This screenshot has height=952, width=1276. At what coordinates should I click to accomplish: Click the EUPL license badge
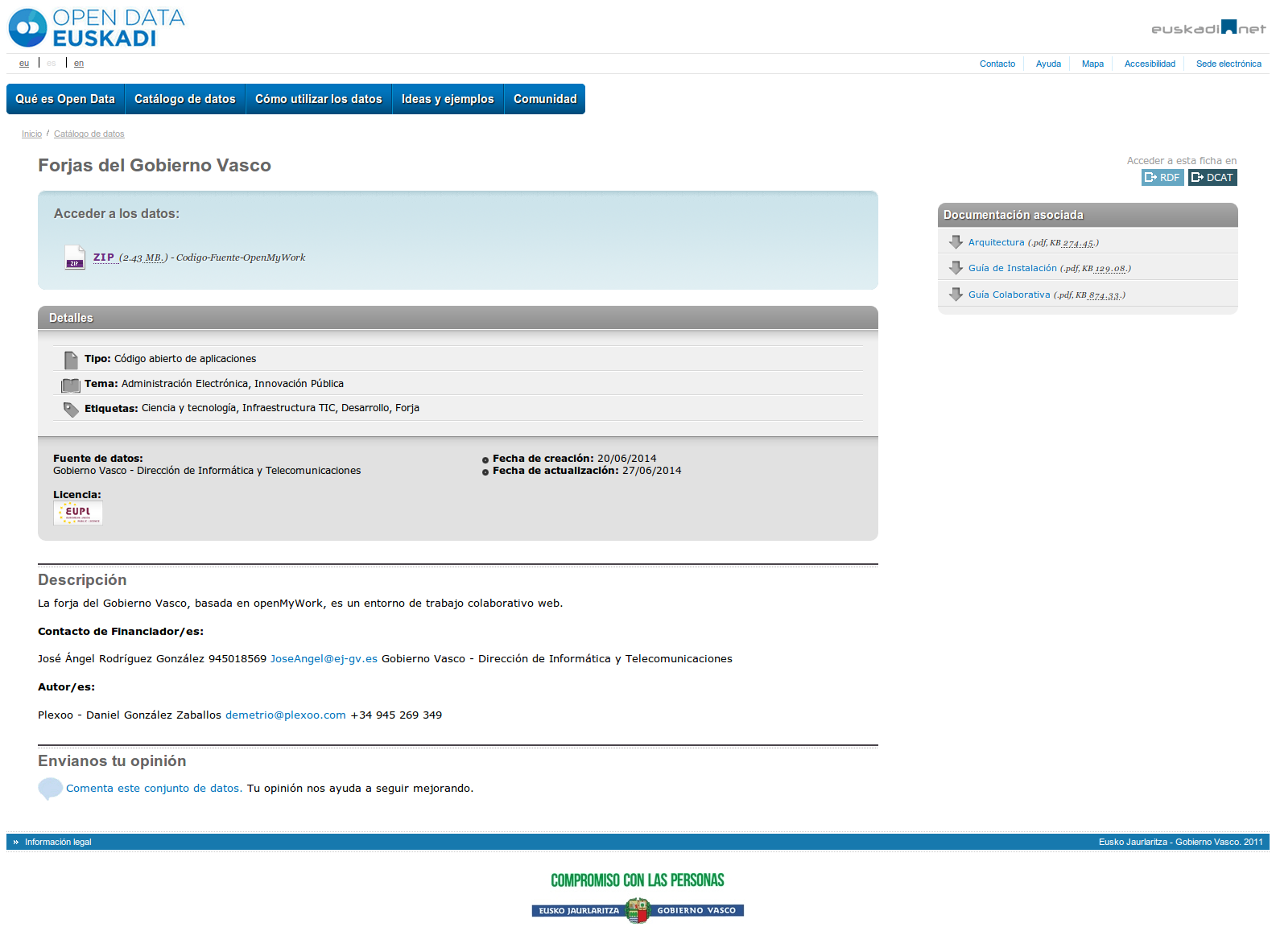78,513
